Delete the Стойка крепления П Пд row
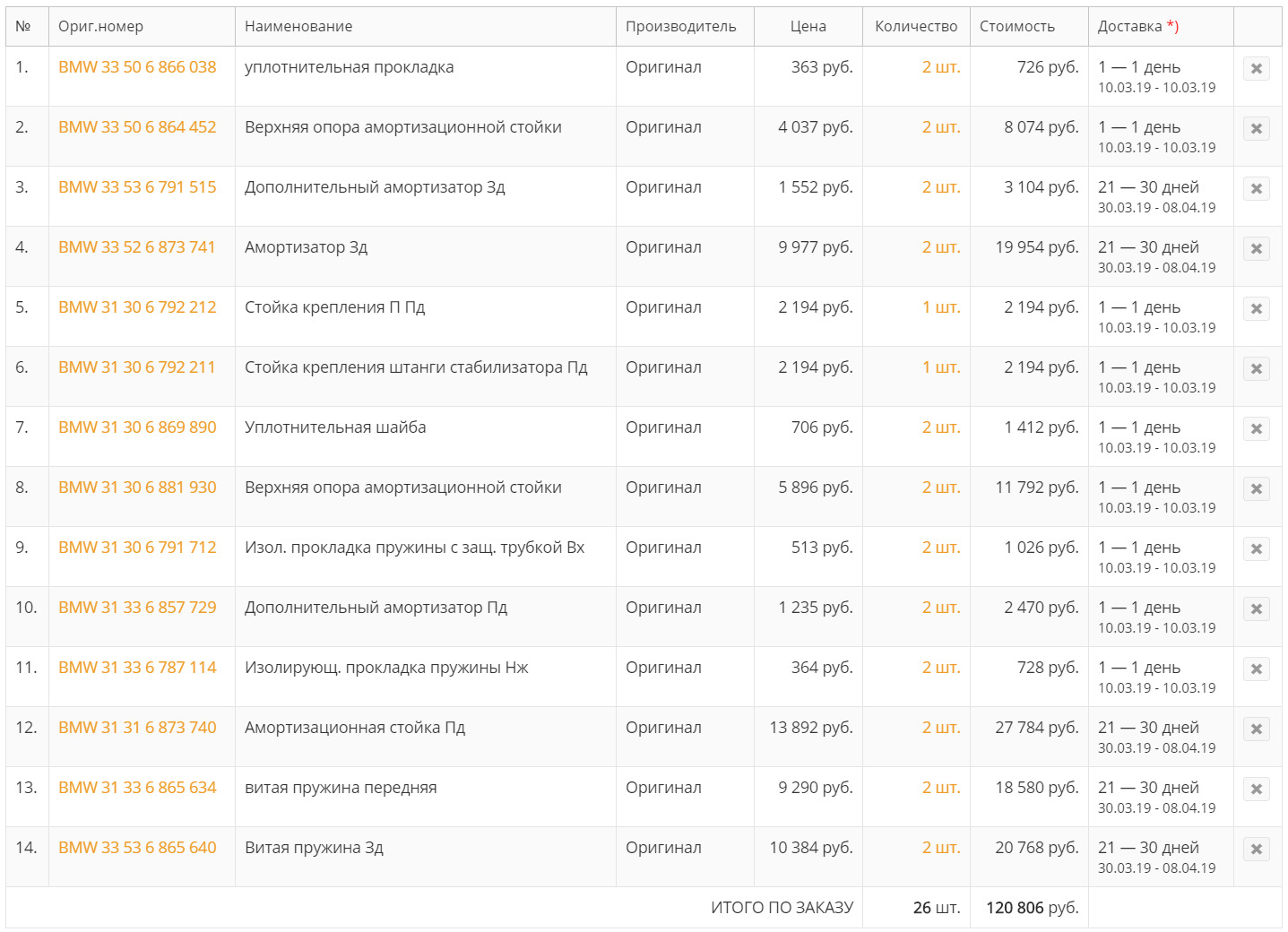This screenshot has height=932, width=1288. 1256,309
